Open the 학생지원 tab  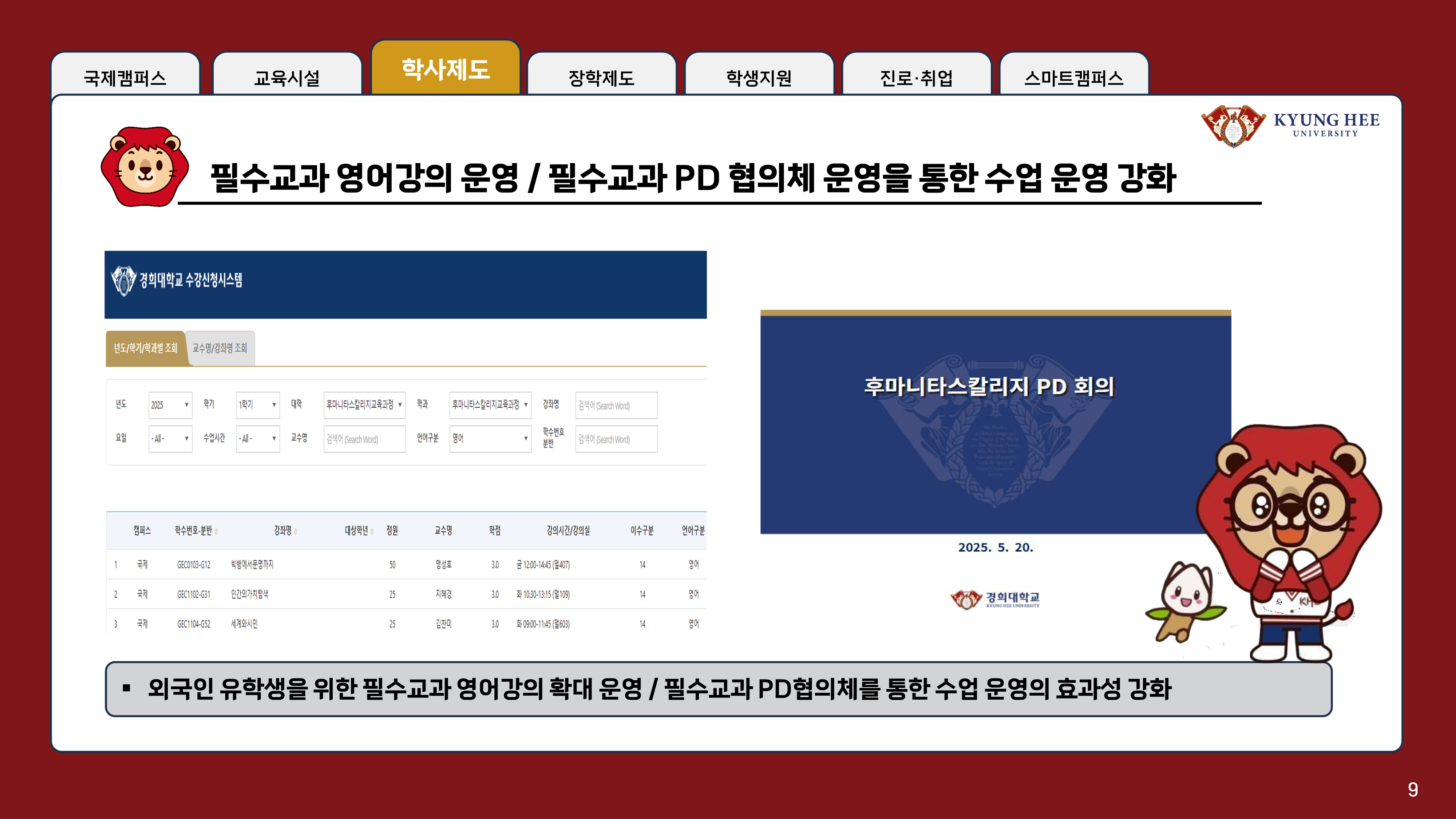pyautogui.click(x=759, y=74)
